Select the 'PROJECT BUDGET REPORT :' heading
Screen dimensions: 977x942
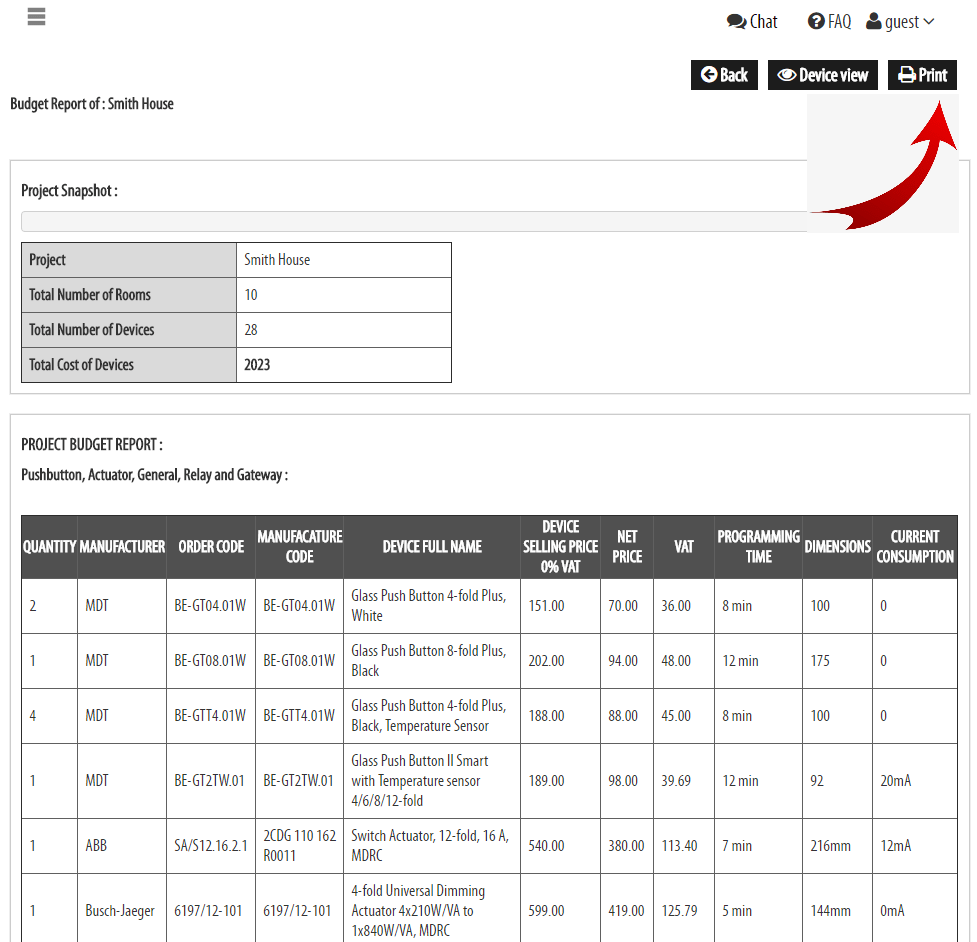click(x=92, y=445)
